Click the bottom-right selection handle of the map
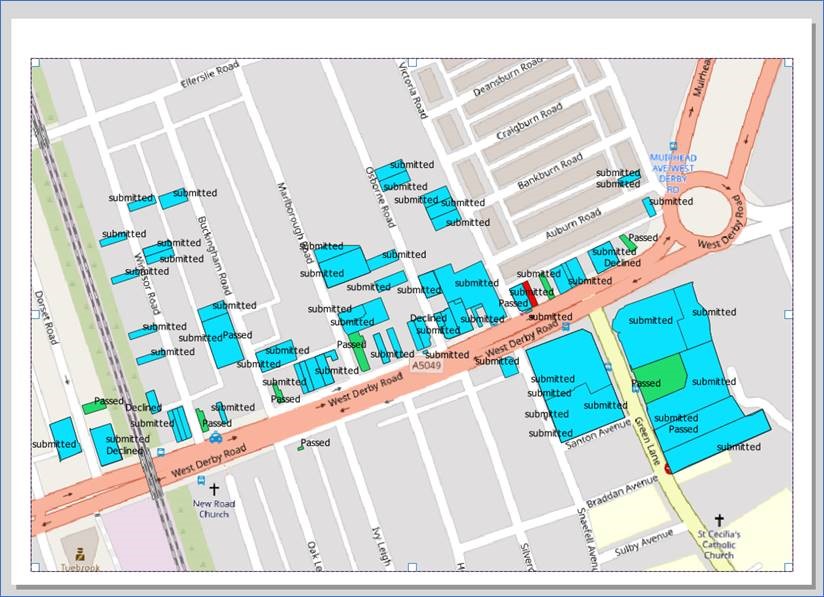Image resolution: width=824 pixels, height=597 pixels. [788, 567]
